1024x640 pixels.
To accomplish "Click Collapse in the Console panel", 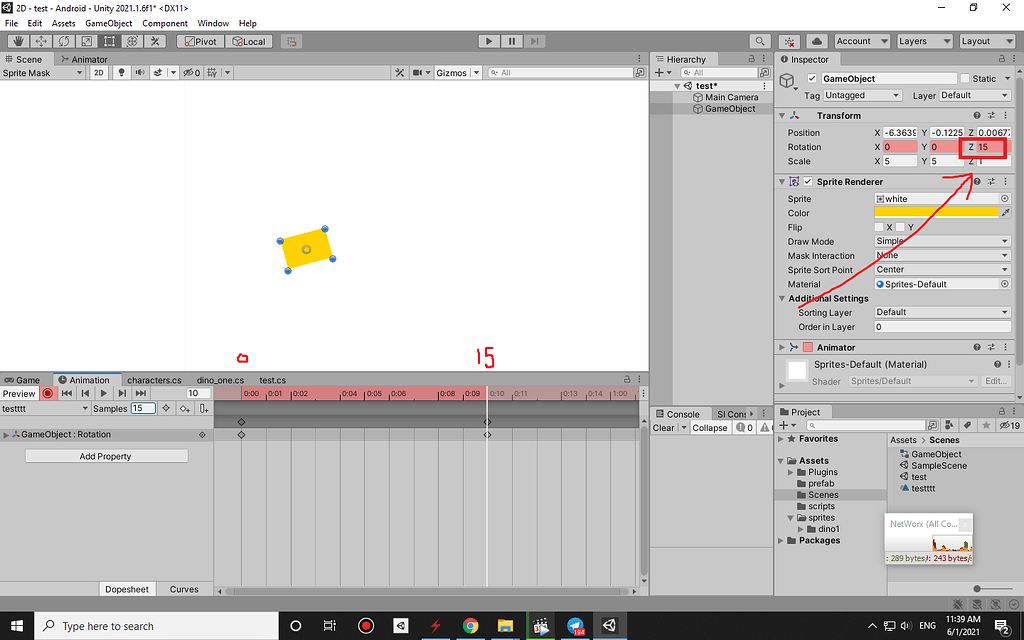I will pos(709,427).
